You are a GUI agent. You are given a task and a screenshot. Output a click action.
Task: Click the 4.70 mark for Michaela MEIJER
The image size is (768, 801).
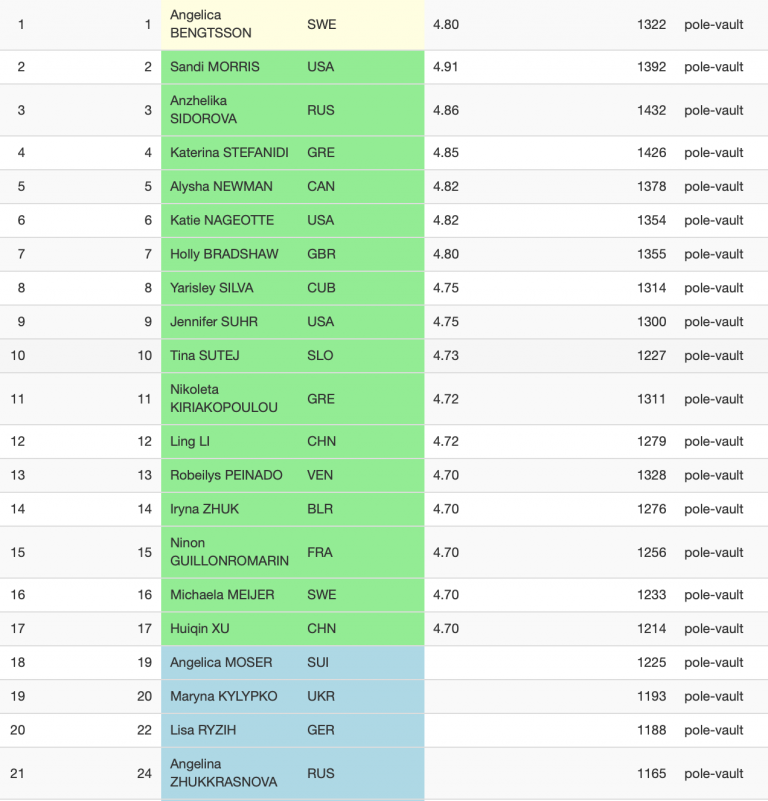(x=446, y=595)
